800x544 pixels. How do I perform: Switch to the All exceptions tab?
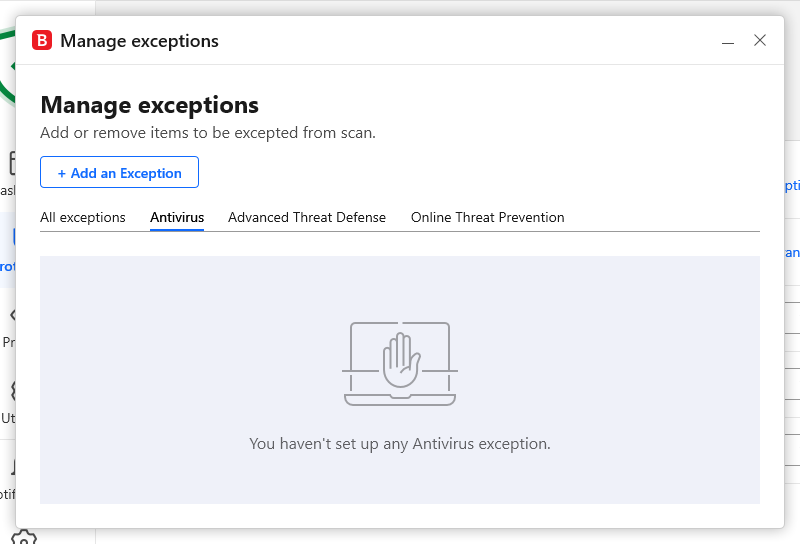(83, 217)
